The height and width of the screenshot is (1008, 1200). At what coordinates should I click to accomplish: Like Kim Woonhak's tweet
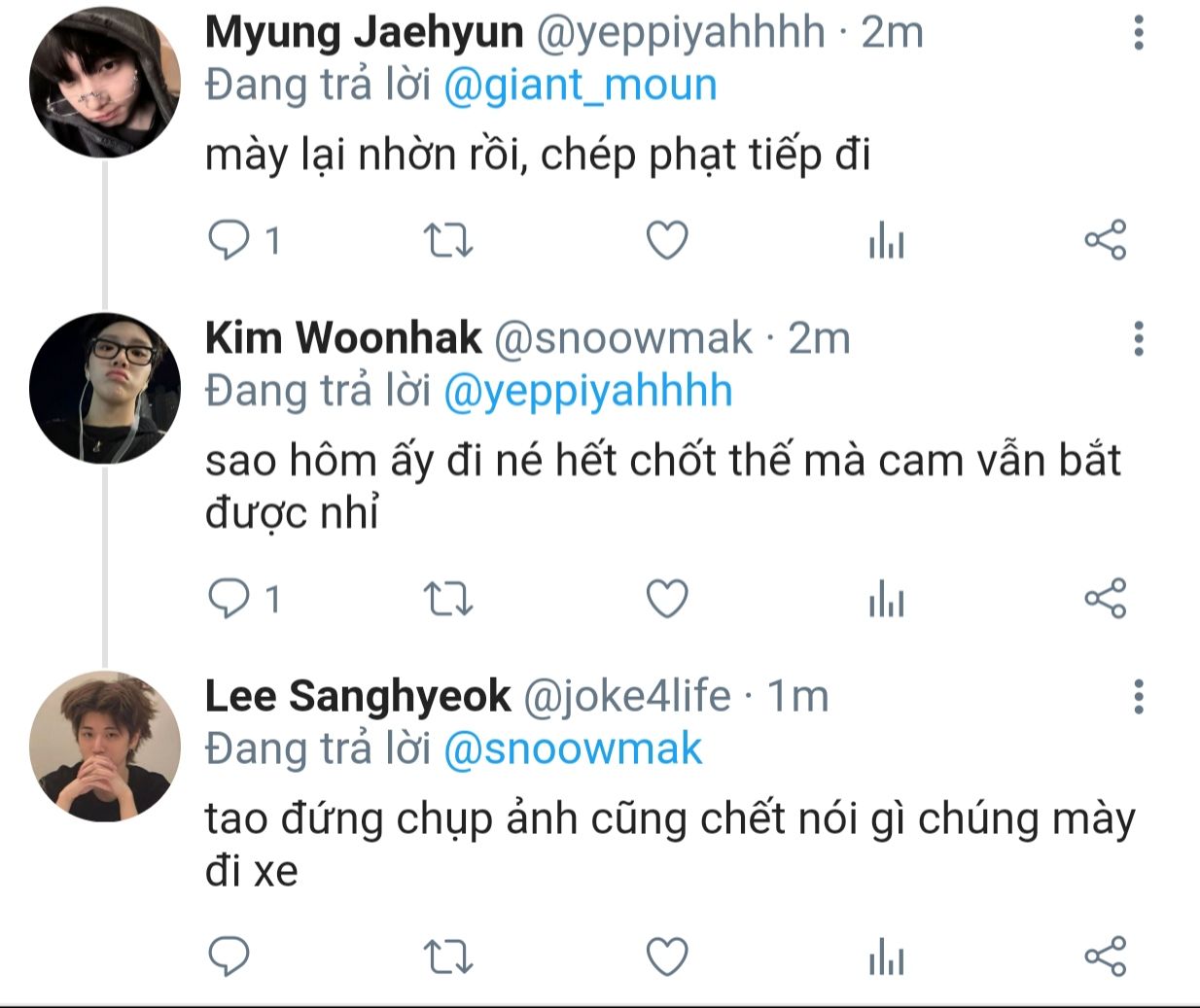(x=668, y=599)
